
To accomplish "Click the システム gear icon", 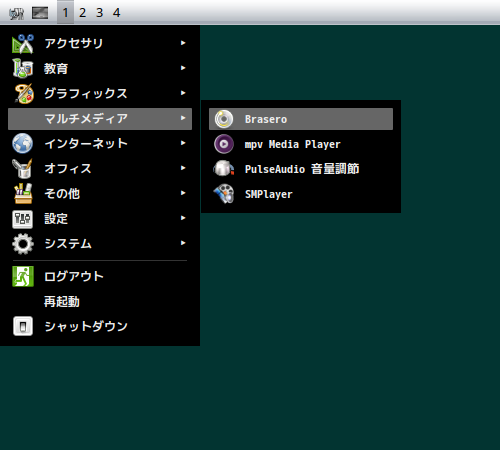I will pos(23,244).
